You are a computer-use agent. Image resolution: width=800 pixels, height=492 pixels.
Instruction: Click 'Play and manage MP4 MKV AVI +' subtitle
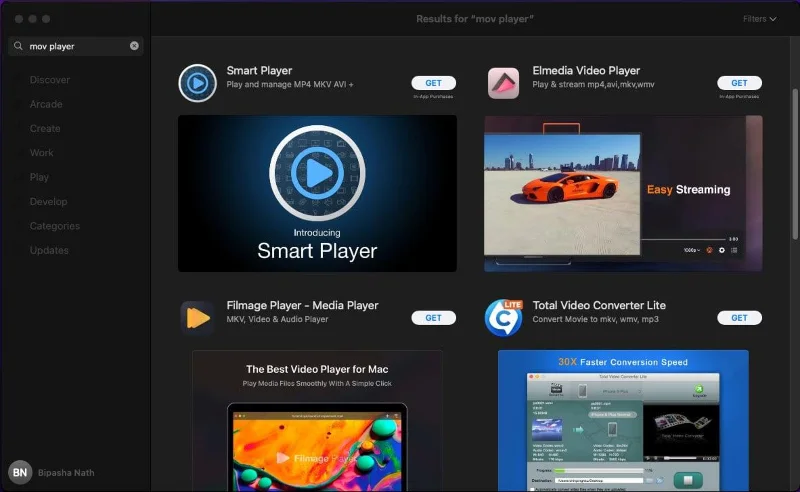pos(290,84)
